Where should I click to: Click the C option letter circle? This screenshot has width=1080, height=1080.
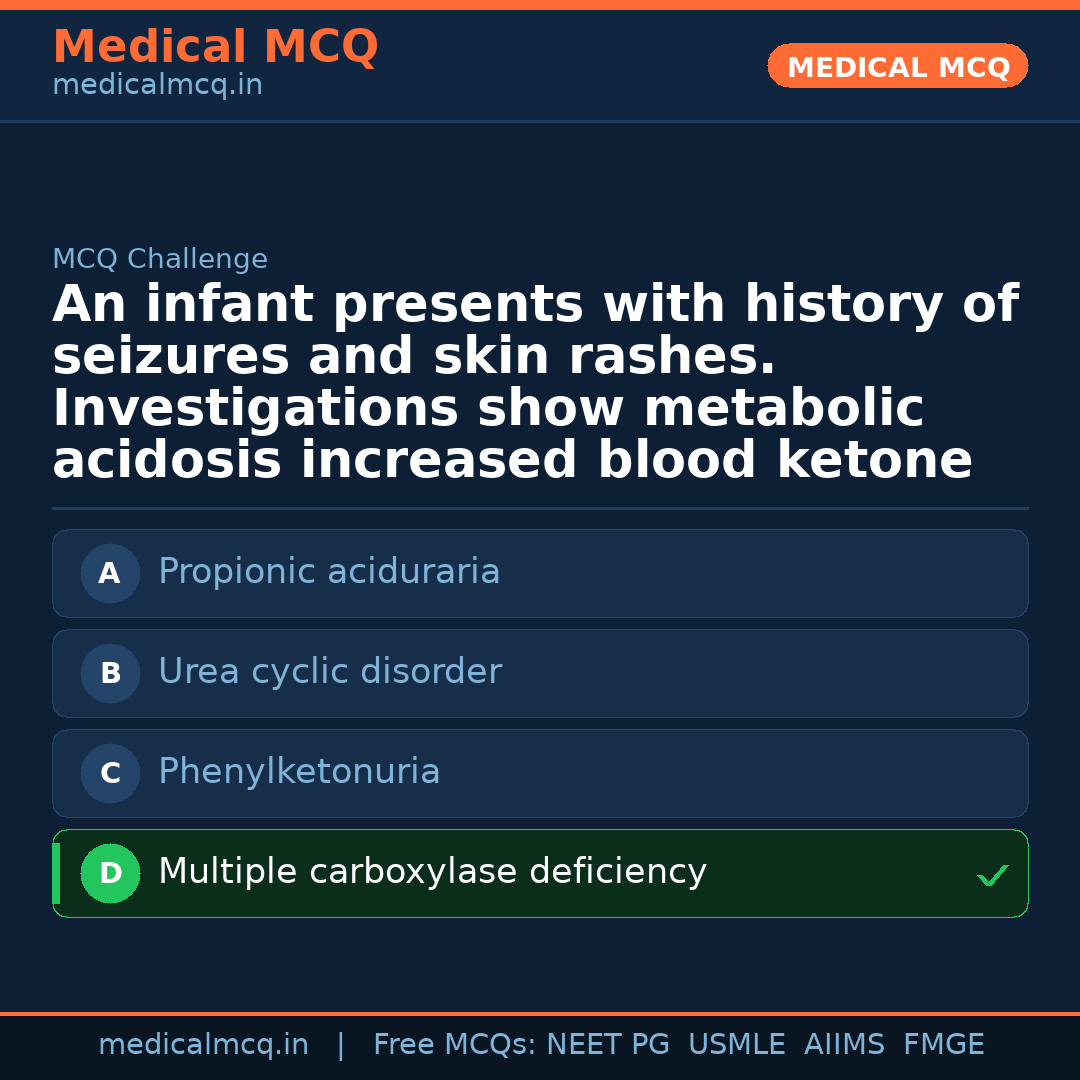pyautogui.click(x=110, y=774)
